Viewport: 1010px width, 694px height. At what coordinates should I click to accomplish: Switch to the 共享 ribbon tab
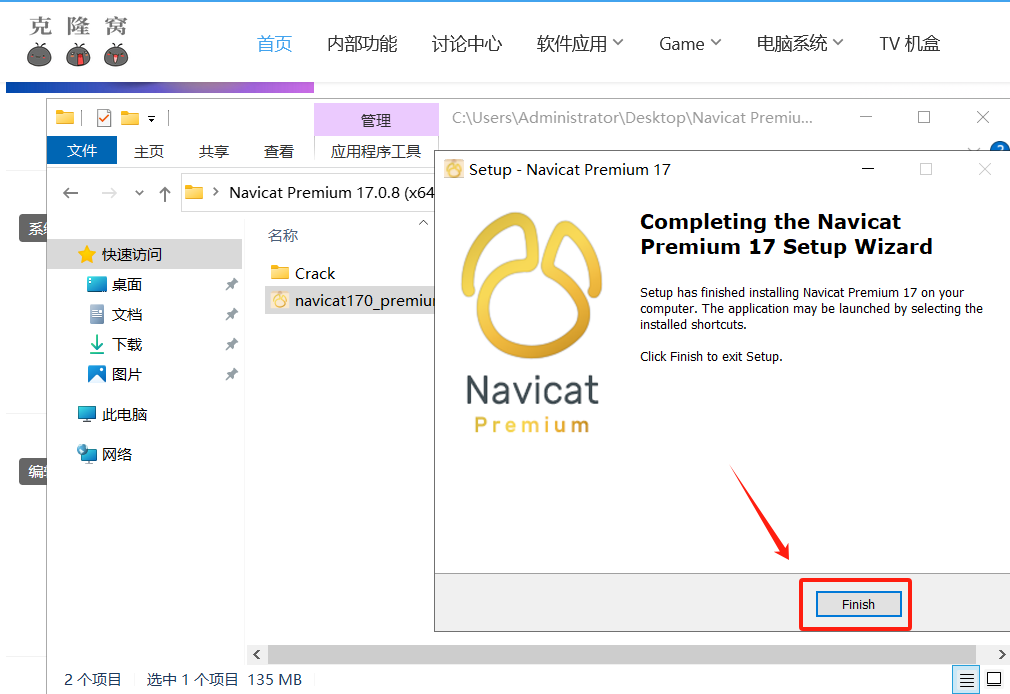click(x=214, y=151)
